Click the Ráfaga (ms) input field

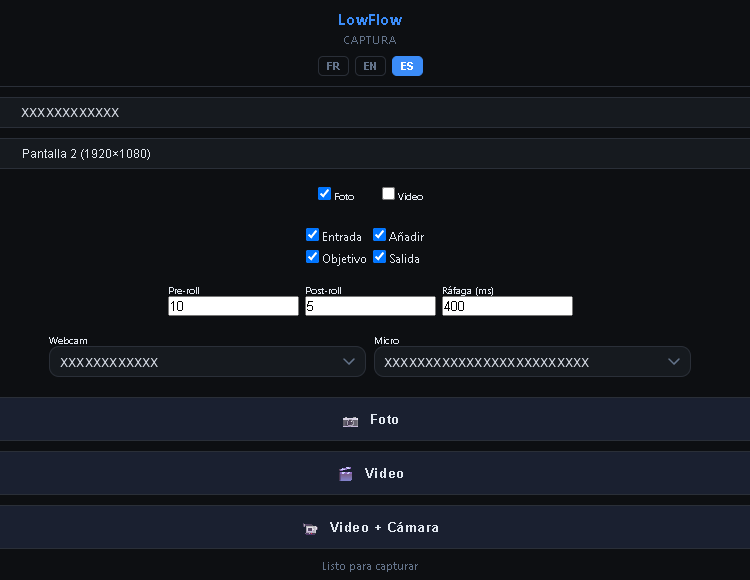pyautogui.click(x=507, y=306)
